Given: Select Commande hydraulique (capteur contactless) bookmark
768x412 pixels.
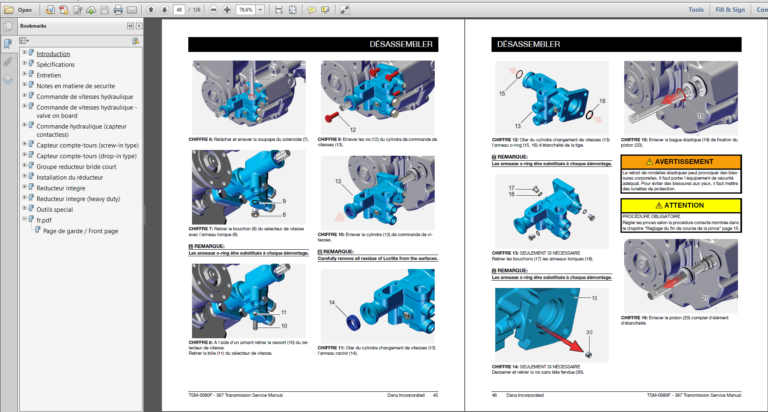Looking at the screenshot, I should tap(81, 130).
